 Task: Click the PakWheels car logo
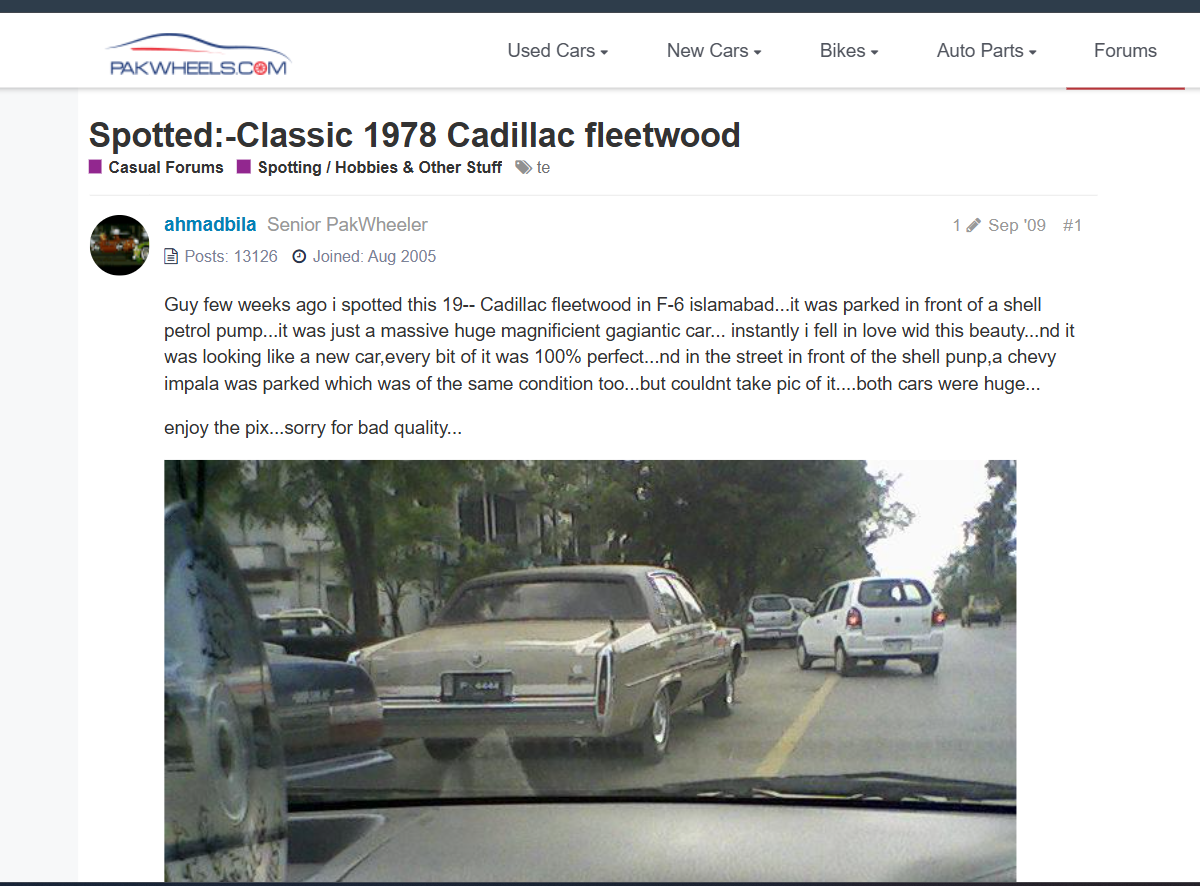pos(198,54)
